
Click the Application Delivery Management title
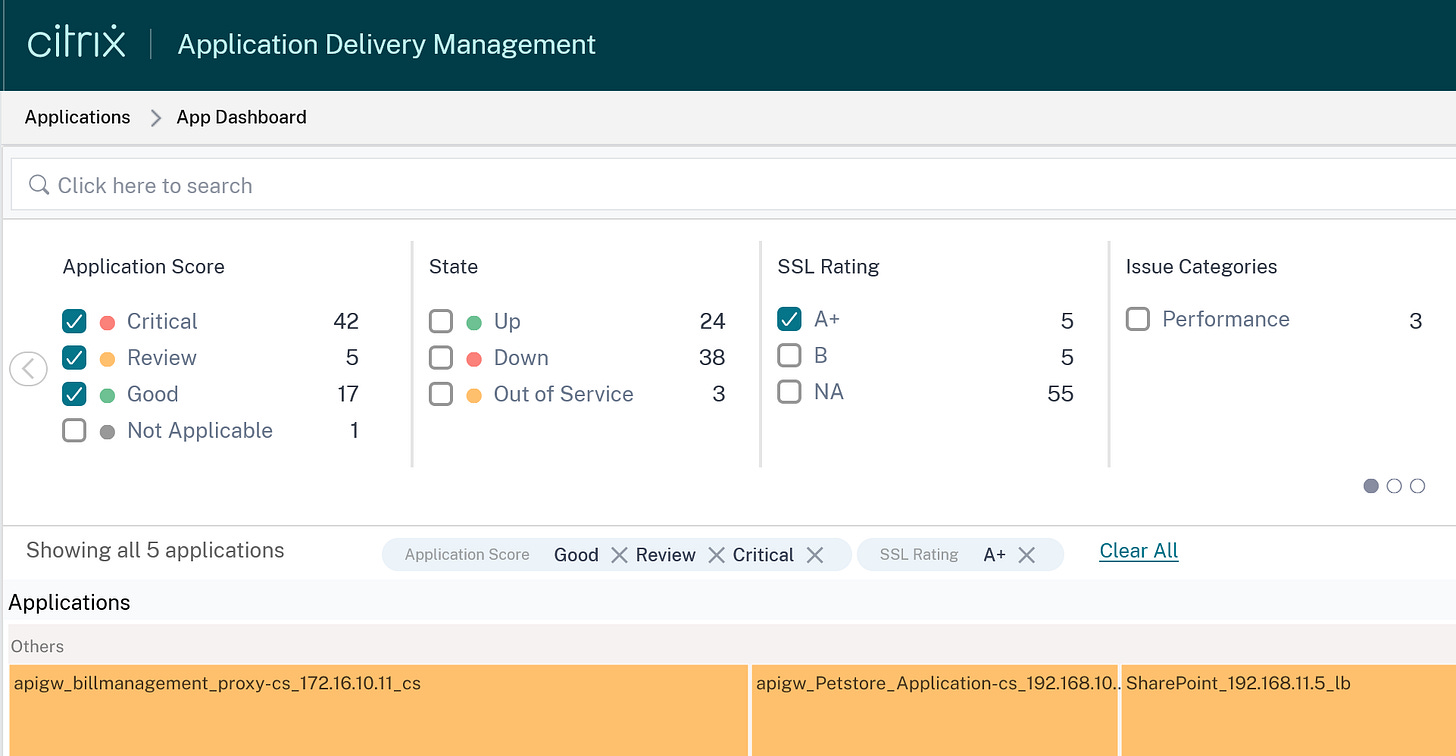(x=387, y=44)
